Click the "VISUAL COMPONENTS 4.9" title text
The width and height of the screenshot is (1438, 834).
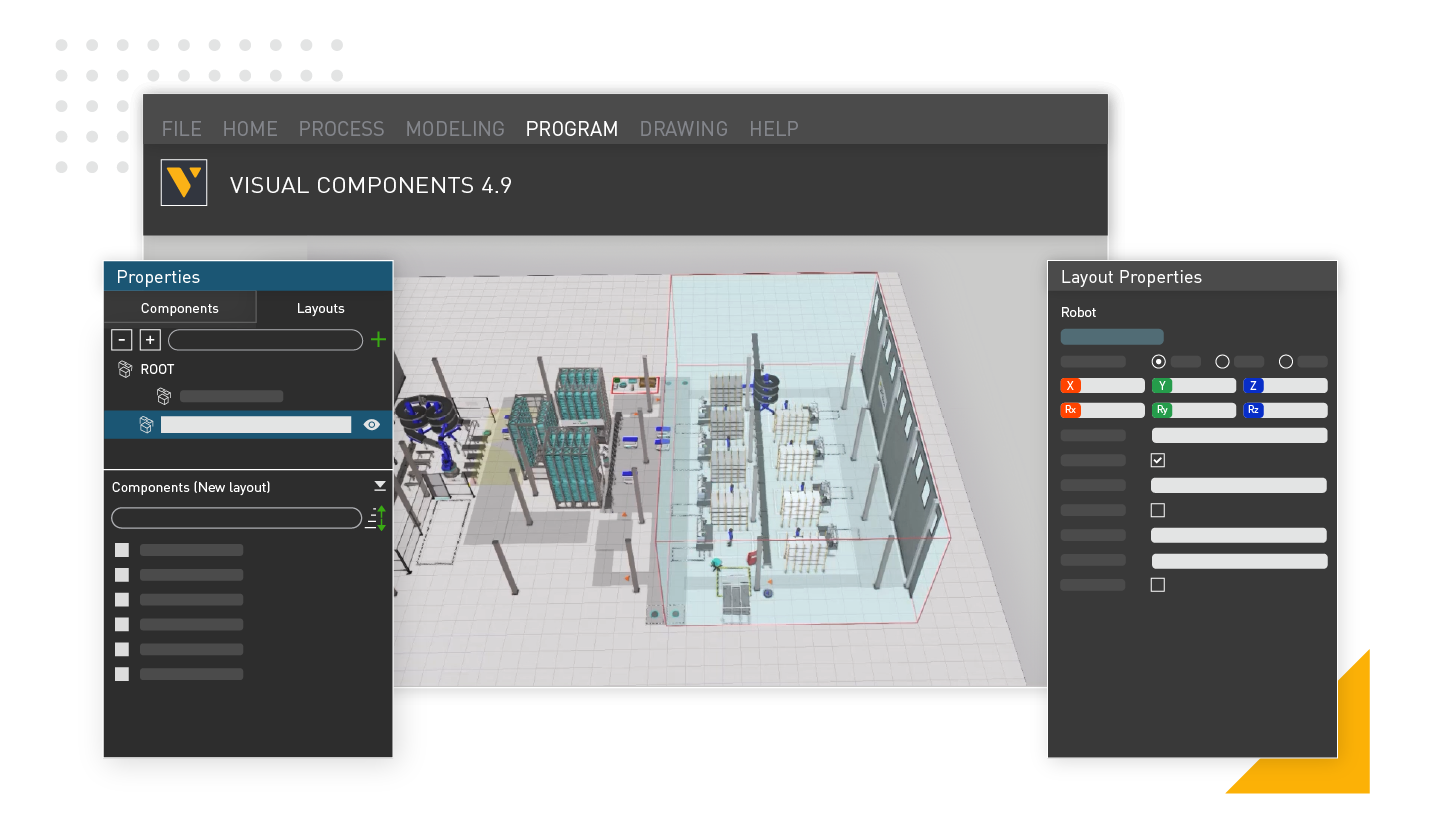point(371,185)
